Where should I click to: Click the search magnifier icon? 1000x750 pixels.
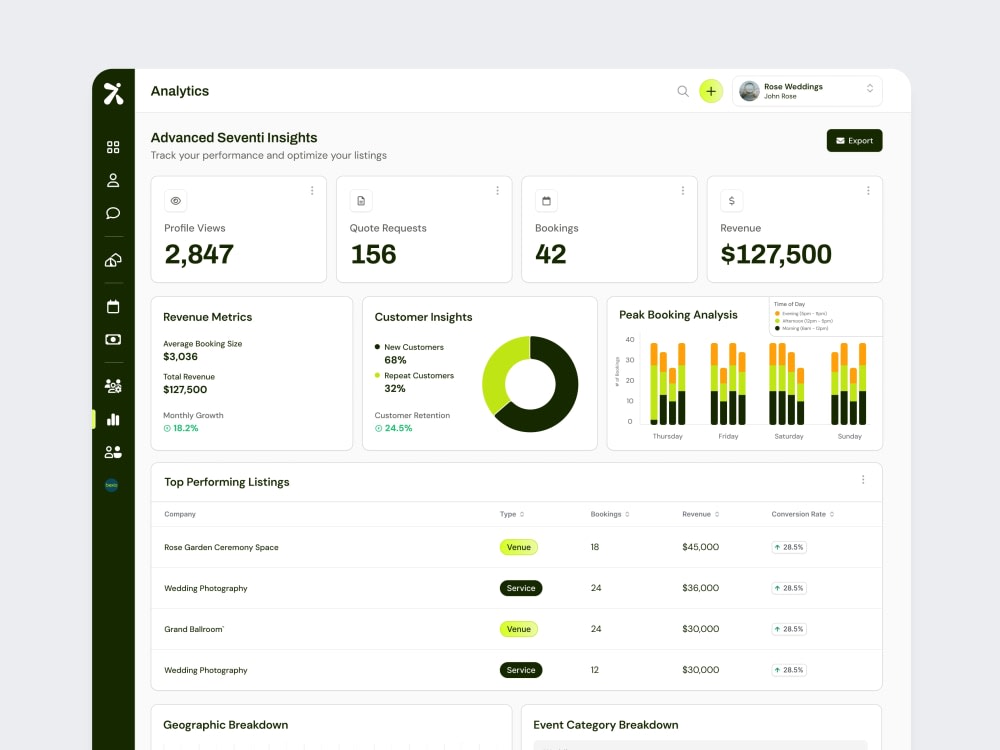pos(683,91)
